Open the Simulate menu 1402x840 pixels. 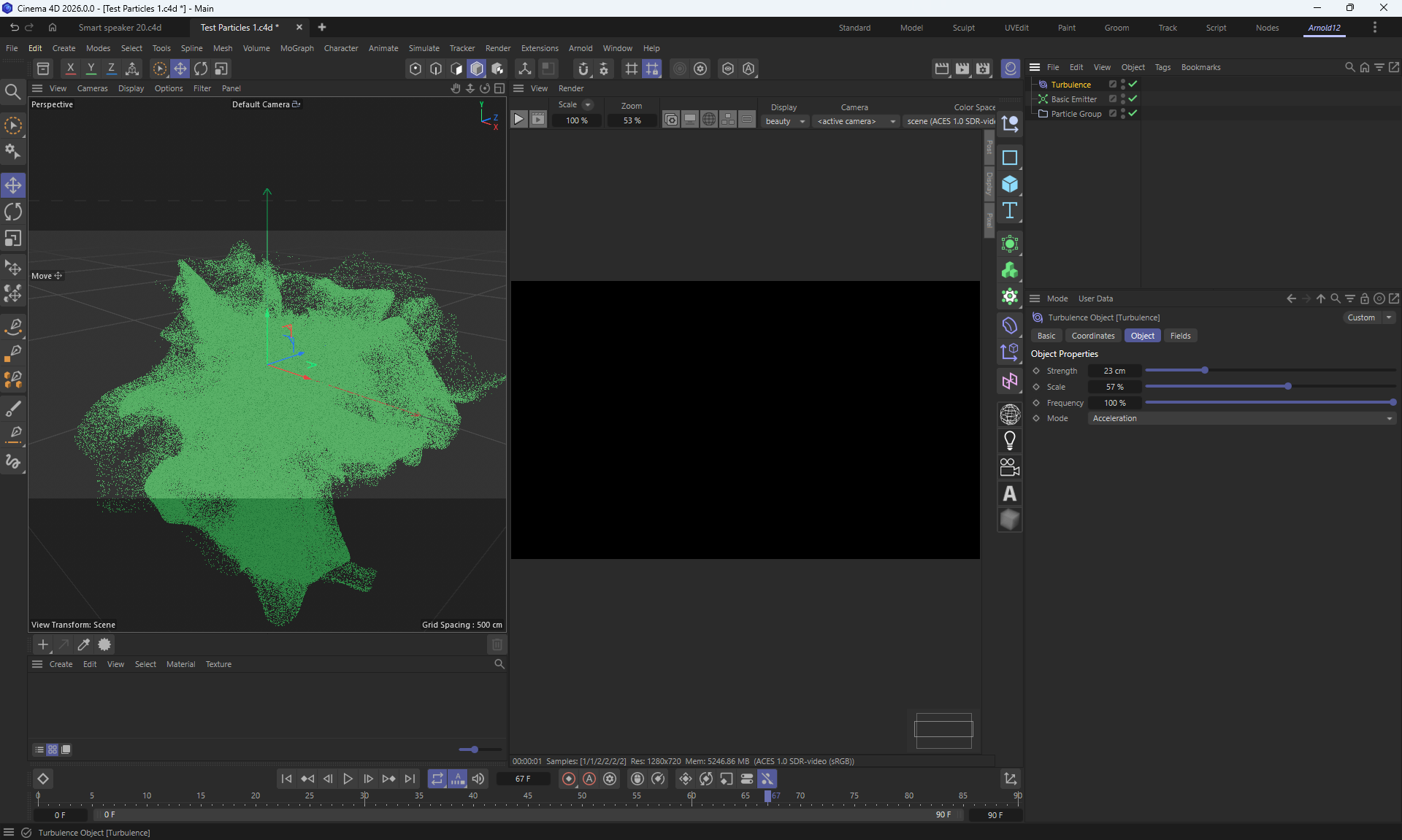point(424,48)
